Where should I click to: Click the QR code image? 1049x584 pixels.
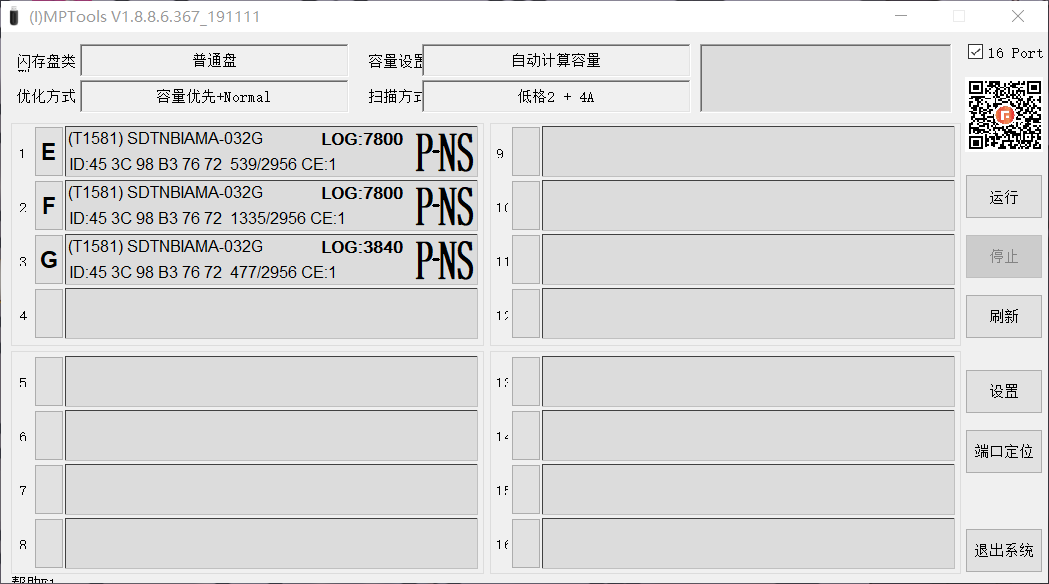click(x=1005, y=114)
